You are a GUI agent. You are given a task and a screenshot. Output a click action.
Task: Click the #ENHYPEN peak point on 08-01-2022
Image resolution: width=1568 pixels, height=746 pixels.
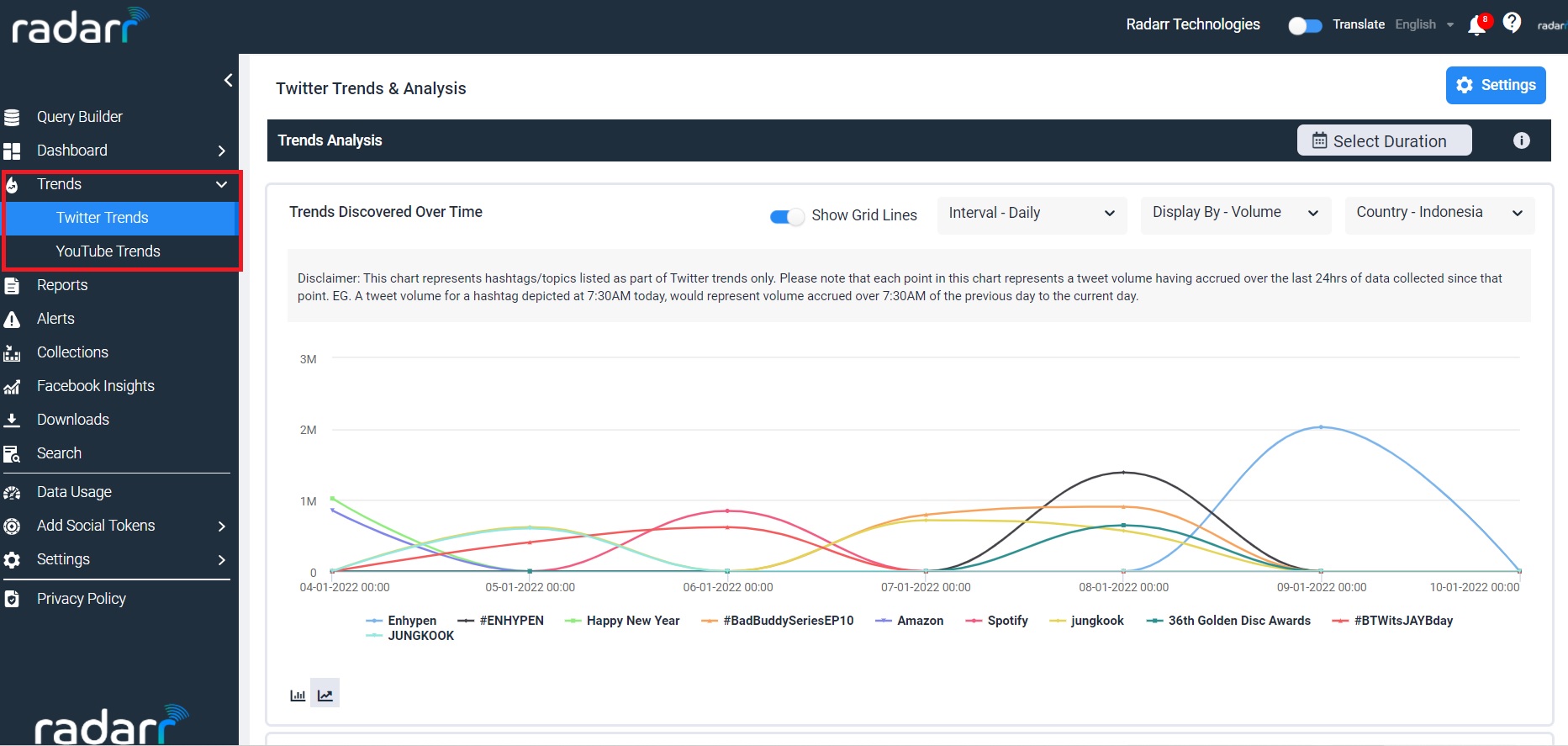[x=1123, y=473]
